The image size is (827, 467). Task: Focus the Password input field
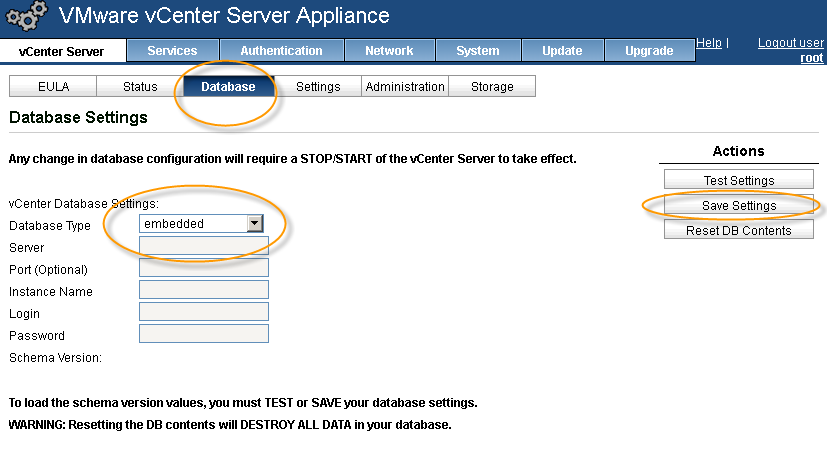(204, 333)
